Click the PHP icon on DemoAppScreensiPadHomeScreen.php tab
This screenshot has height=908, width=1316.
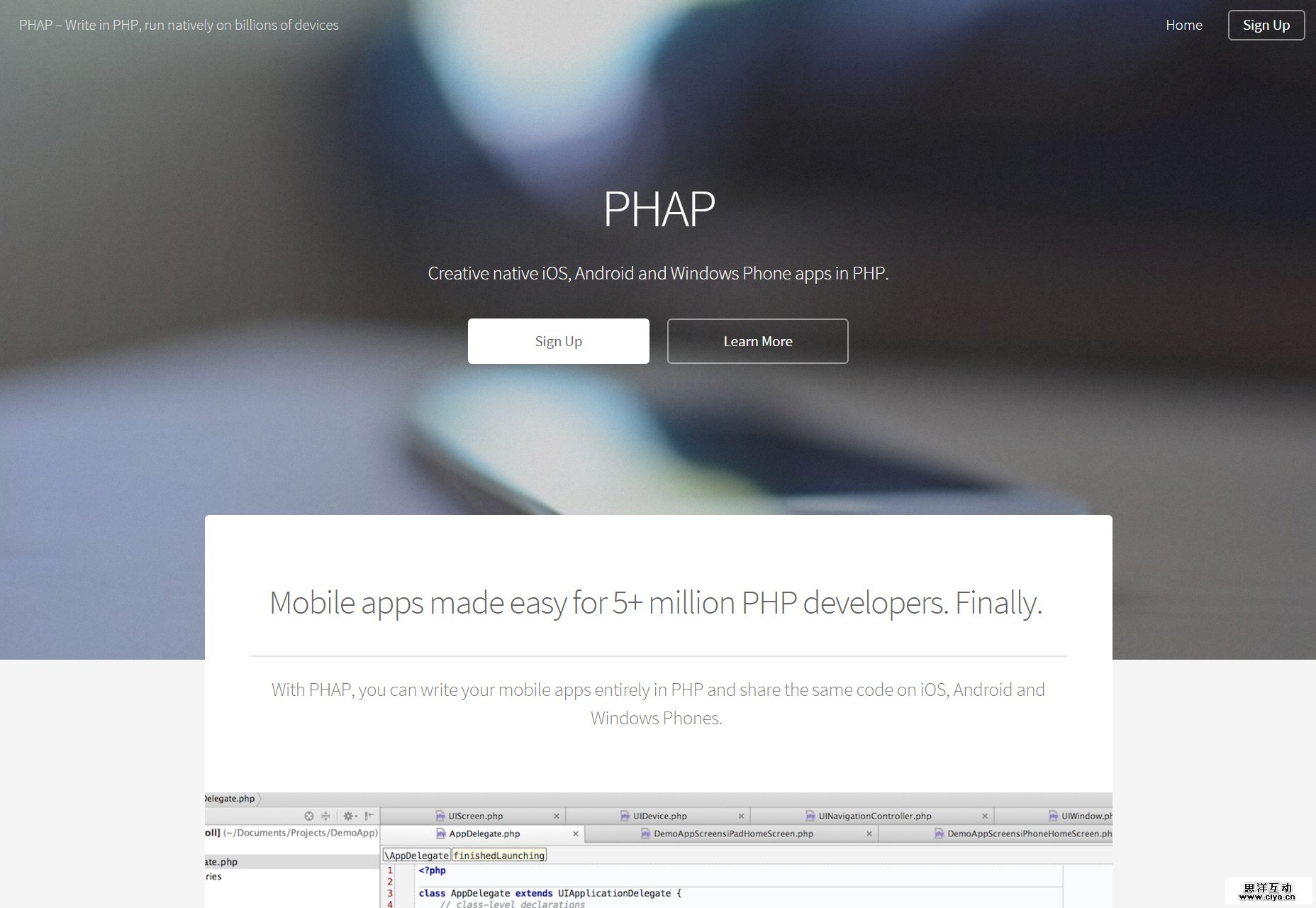tap(645, 834)
